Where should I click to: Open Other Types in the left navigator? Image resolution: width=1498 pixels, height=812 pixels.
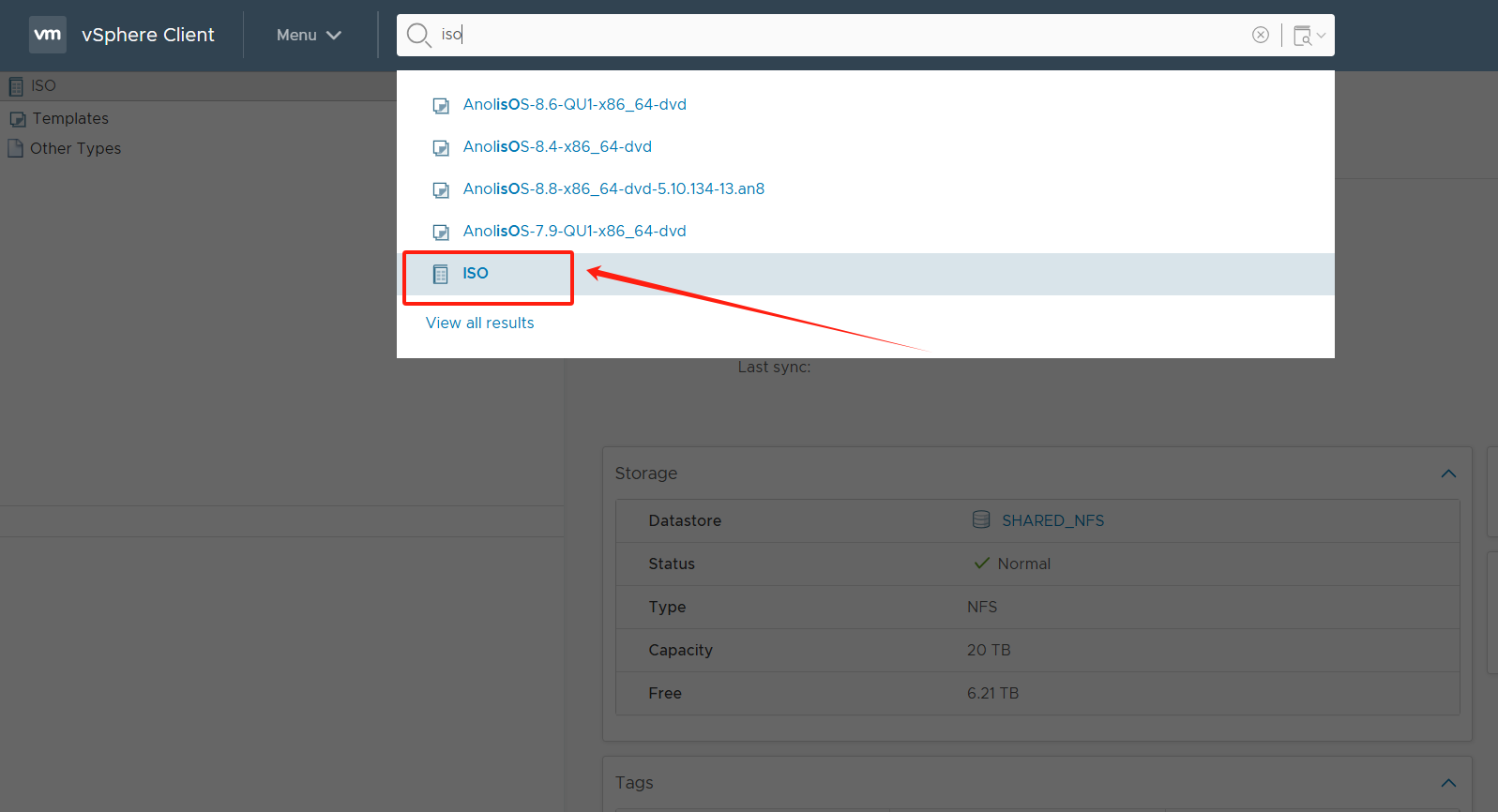[x=75, y=148]
